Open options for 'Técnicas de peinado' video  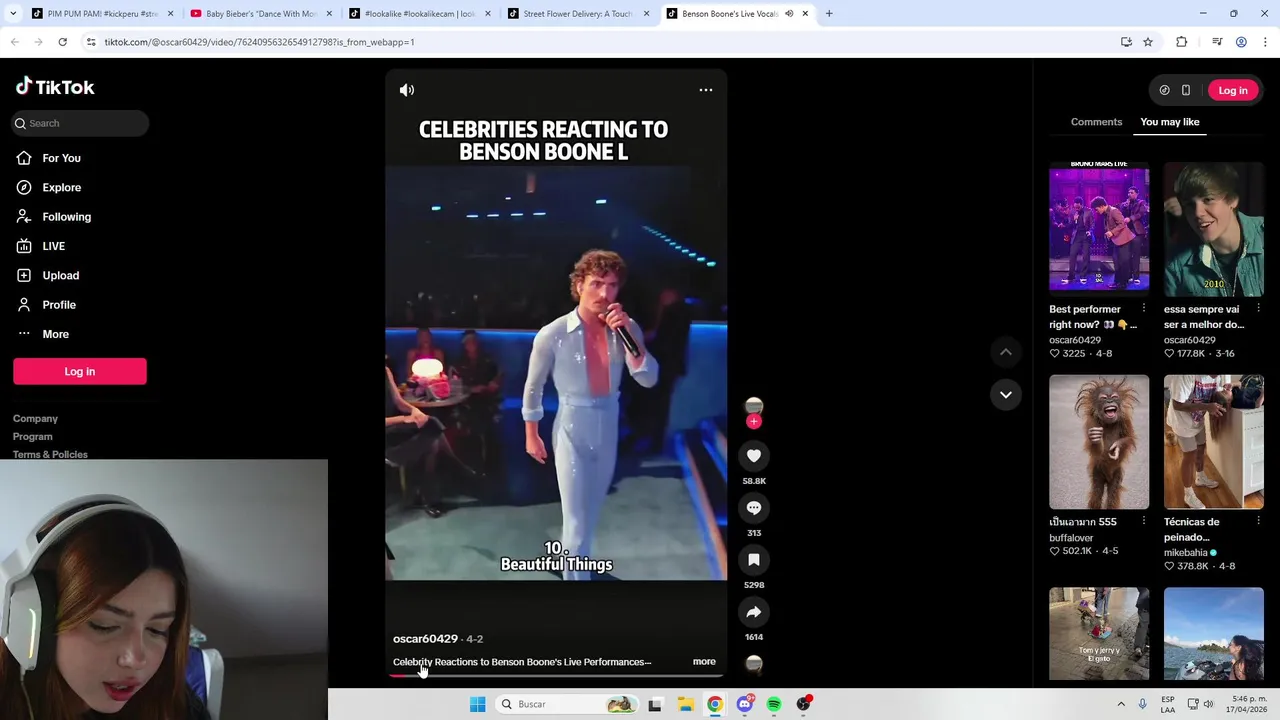[1258, 522]
